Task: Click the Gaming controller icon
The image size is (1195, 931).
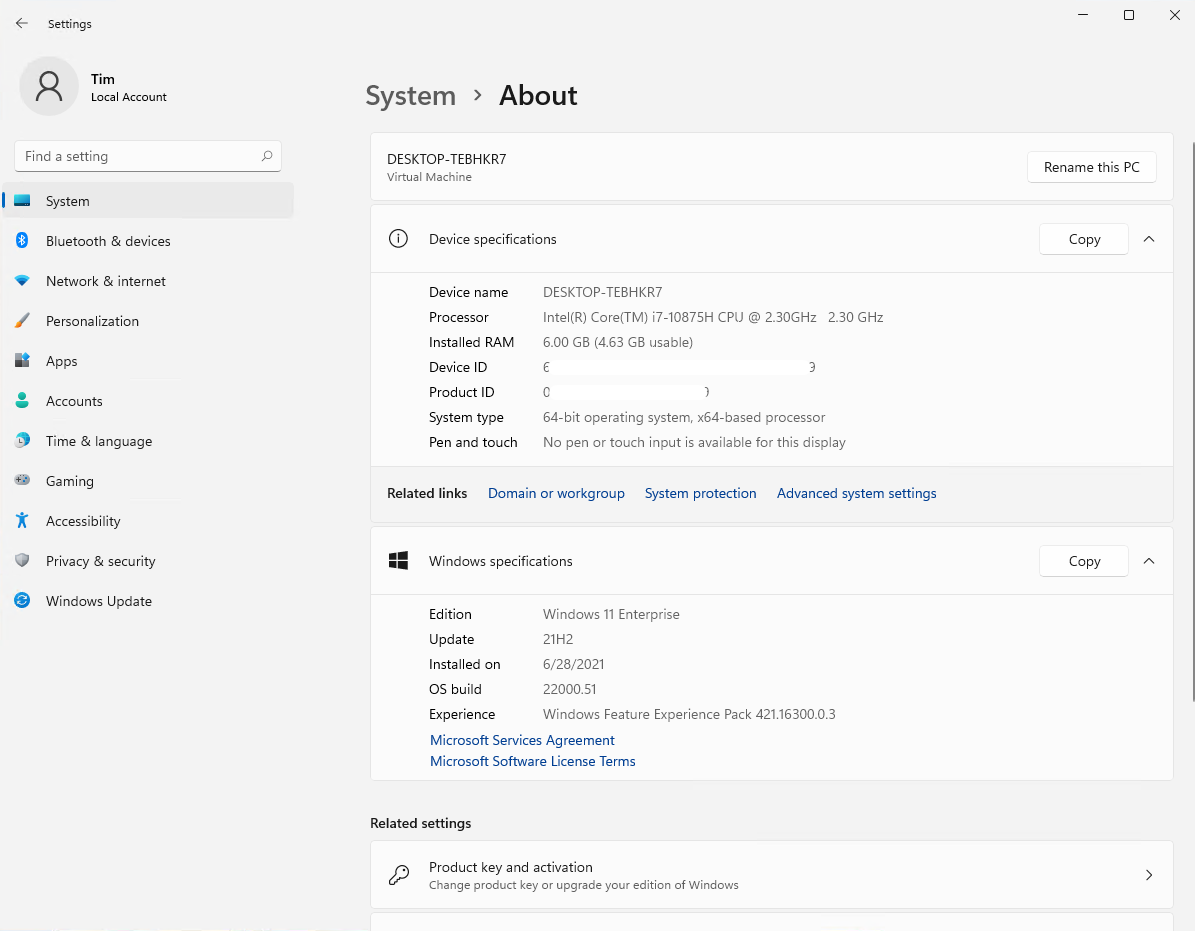Action: [22, 481]
